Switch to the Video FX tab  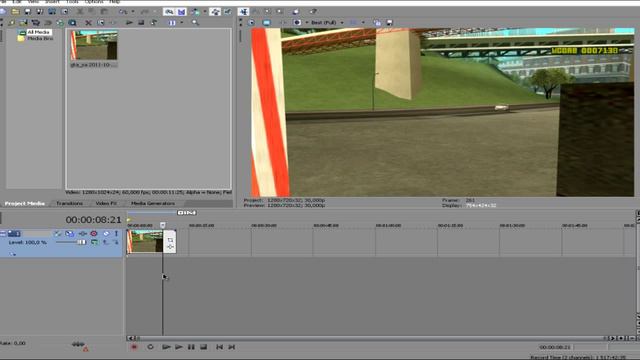(106, 203)
